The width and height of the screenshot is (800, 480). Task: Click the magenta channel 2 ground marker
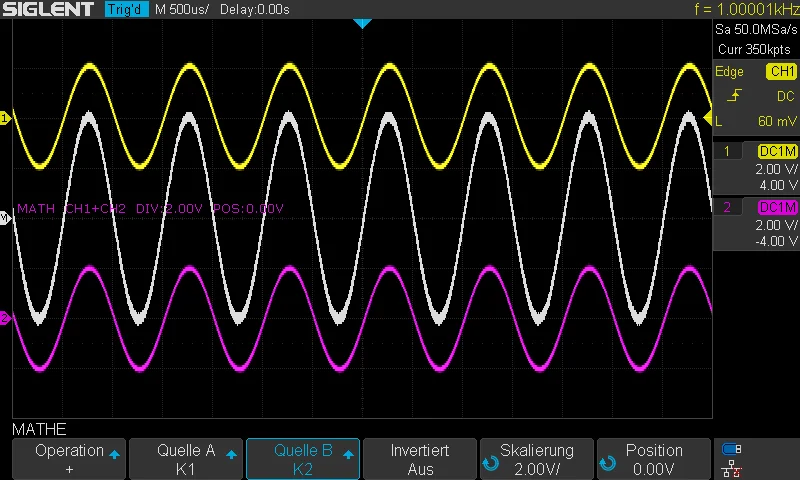click(x=5, y=318)
